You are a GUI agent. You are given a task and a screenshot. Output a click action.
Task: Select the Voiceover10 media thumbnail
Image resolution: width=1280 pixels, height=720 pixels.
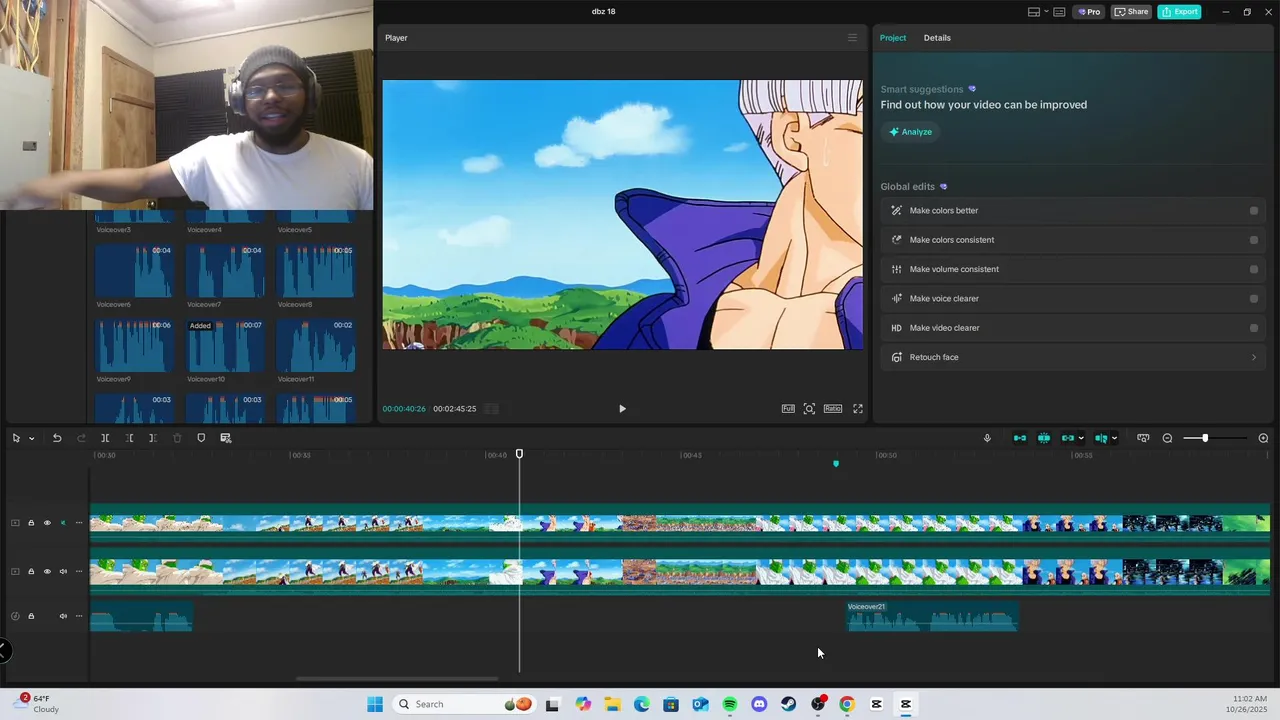click(x=225, y=346)
